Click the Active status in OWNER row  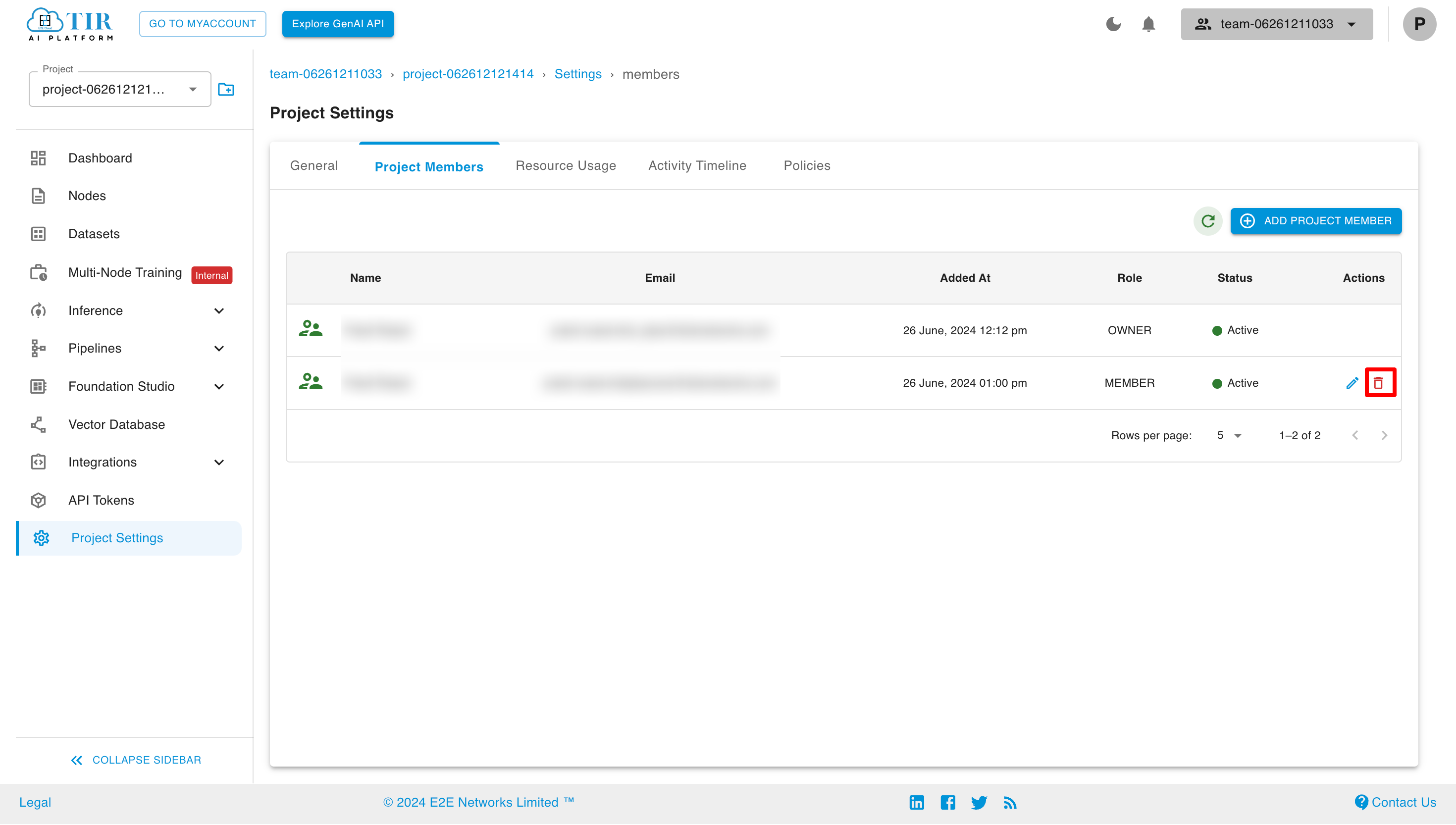coord(1235,330)
